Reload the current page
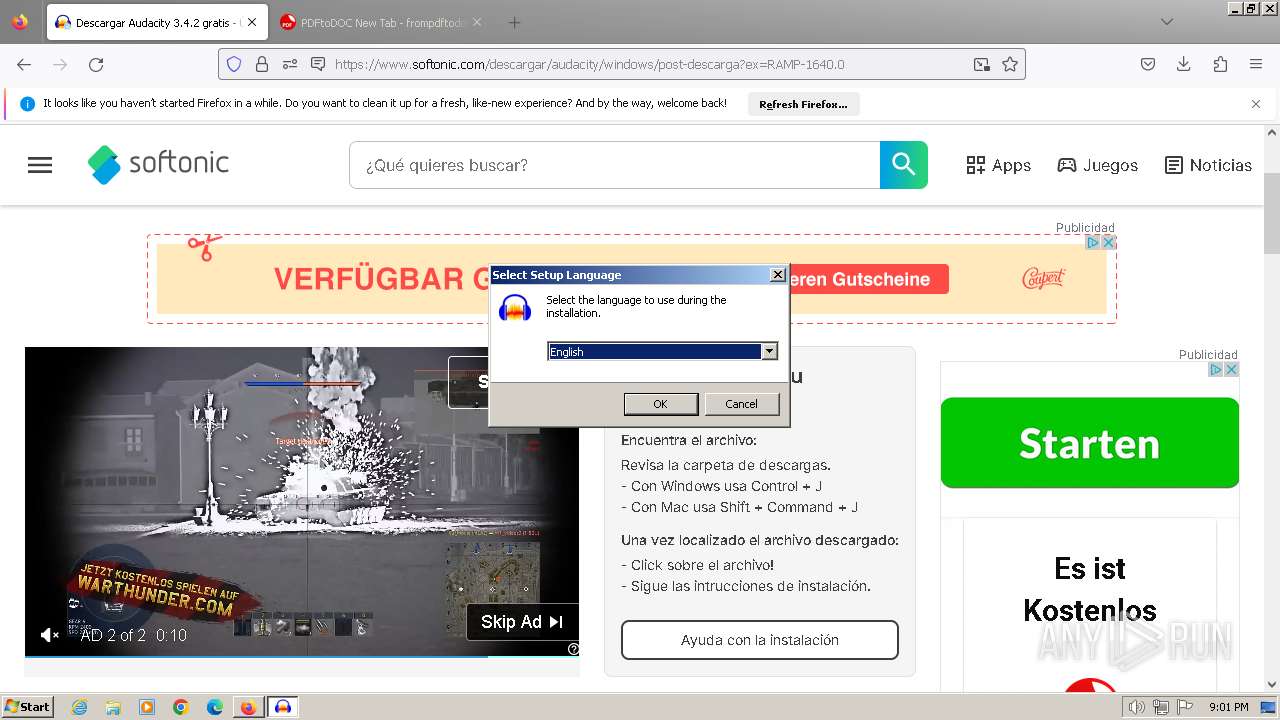The image size is (1280, 720). click(x=96, y=64)
